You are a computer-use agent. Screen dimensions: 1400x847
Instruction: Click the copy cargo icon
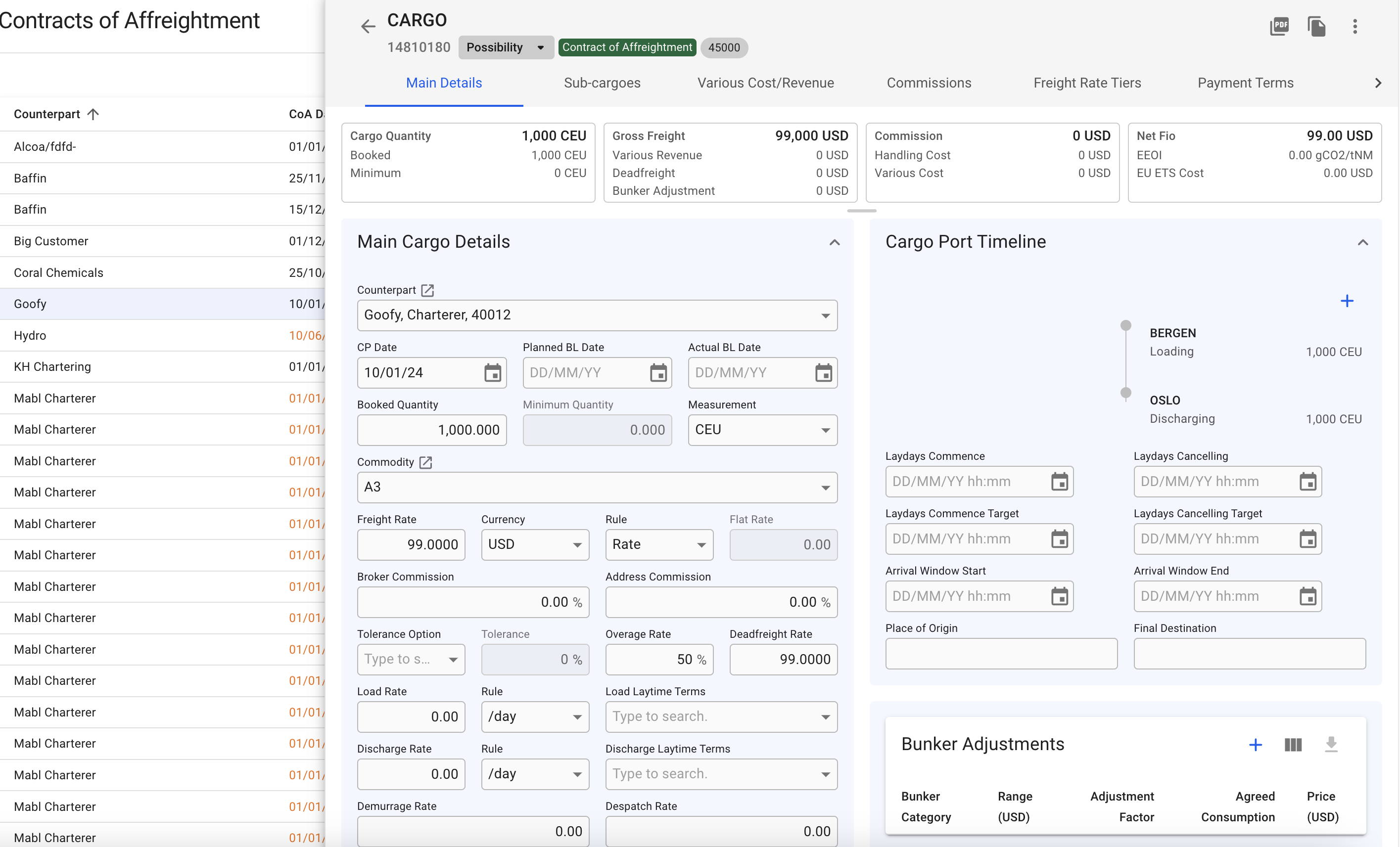[x=1316, y=26]
